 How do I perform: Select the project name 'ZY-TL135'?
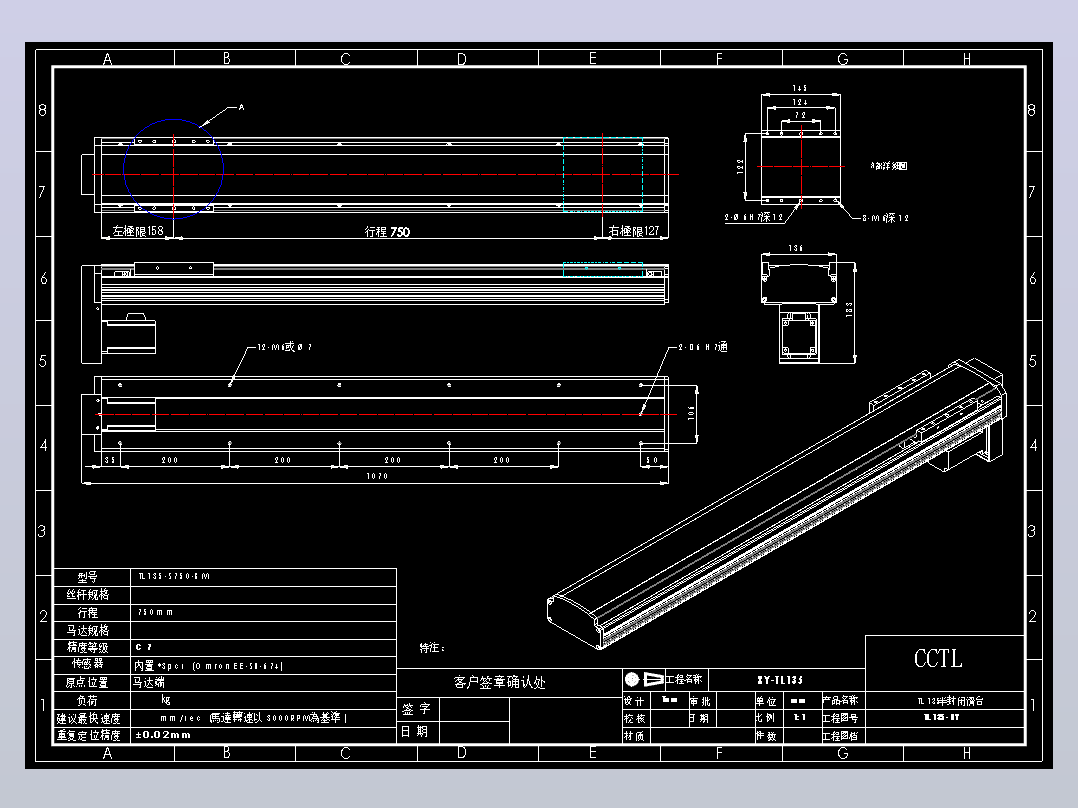[780, 680]
